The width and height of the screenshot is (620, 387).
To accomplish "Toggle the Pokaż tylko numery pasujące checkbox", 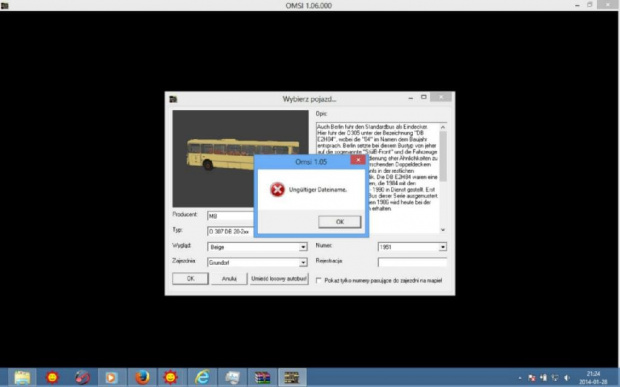I will [319, 280].
